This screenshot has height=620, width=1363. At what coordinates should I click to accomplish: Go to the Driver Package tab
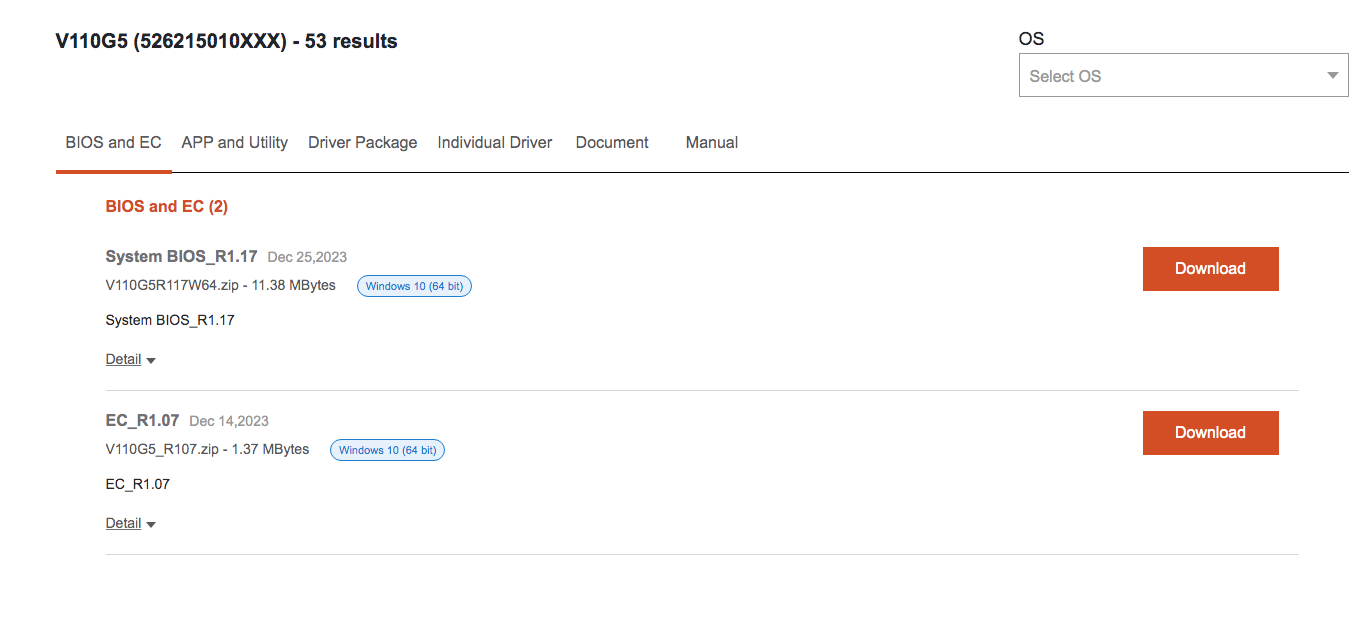[362, 143]
